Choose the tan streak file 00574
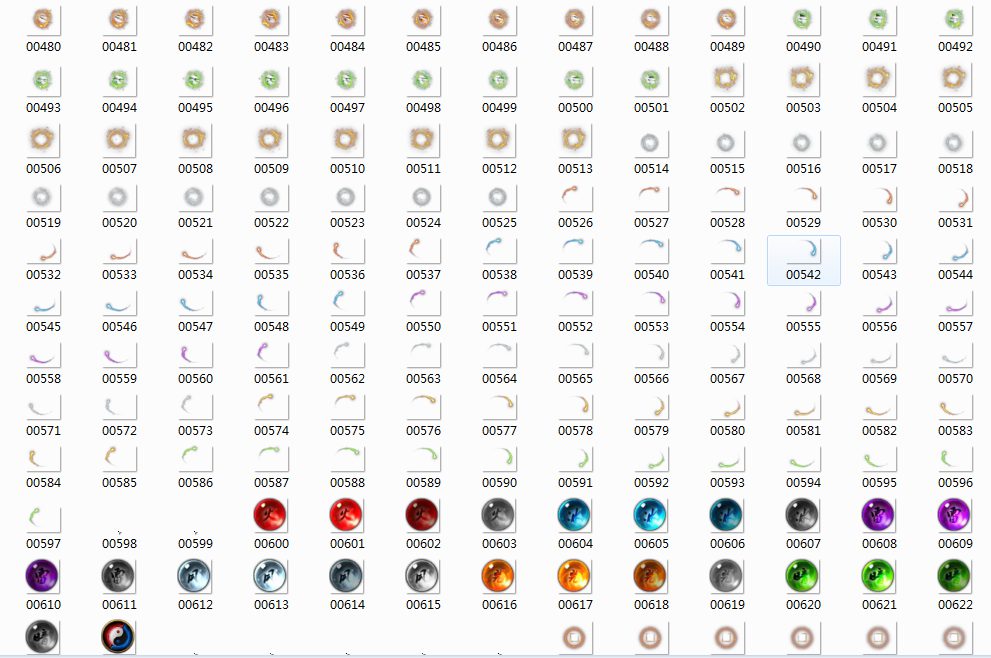 [270, 406]
